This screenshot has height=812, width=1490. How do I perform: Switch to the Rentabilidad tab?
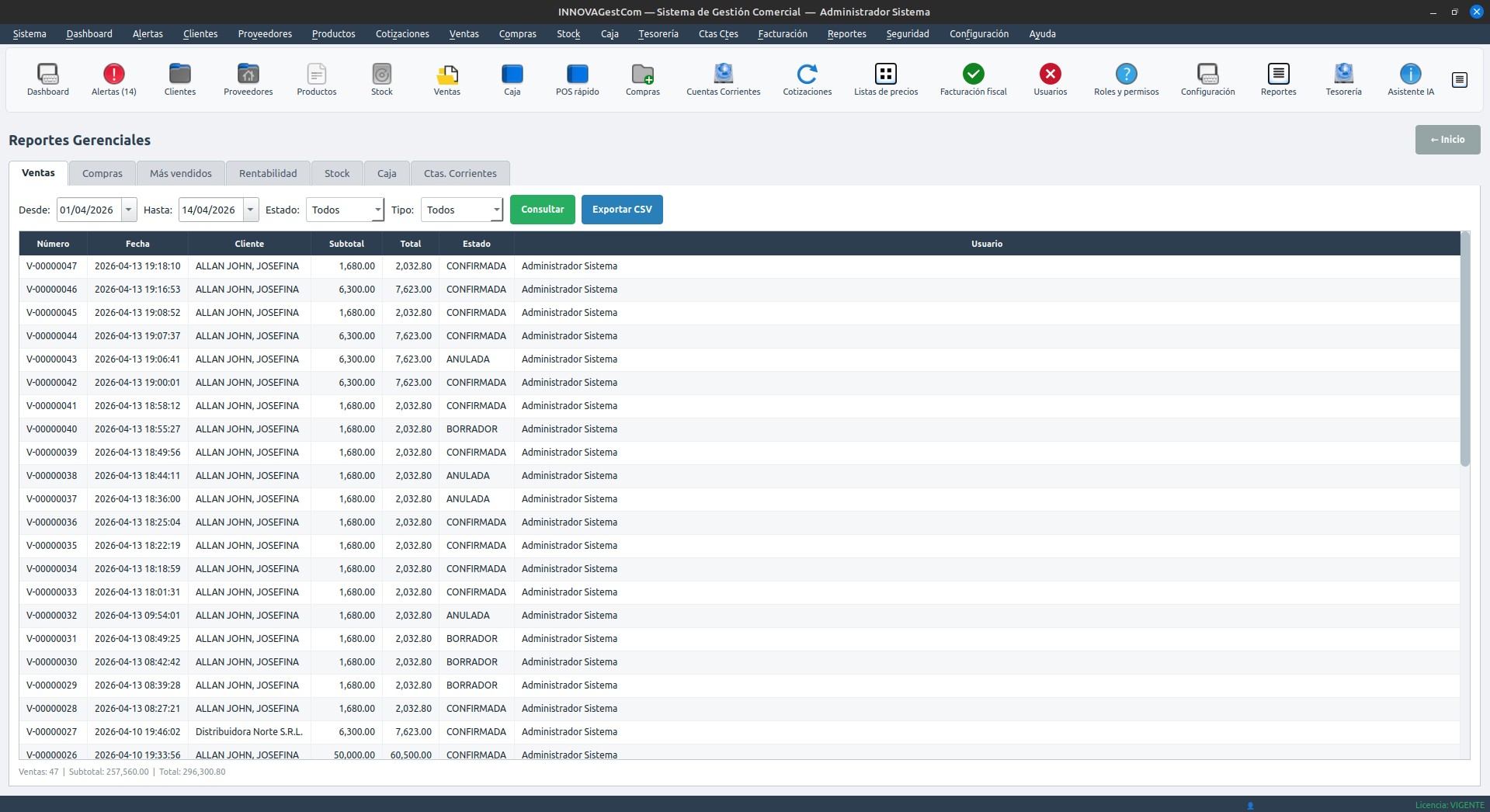point(268,173)
